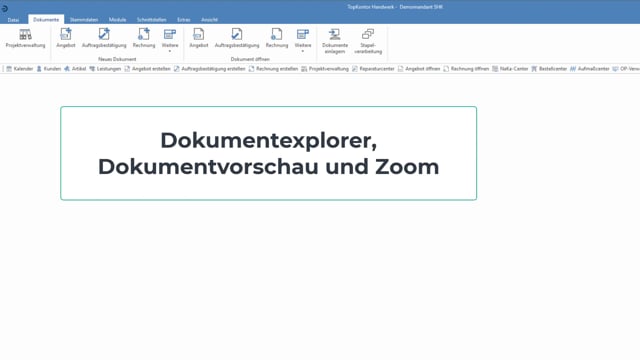This screenshot has height=360, width=640.
Task: Open Projektverwaltung shortcut in quick access bar
Action: 325,69
